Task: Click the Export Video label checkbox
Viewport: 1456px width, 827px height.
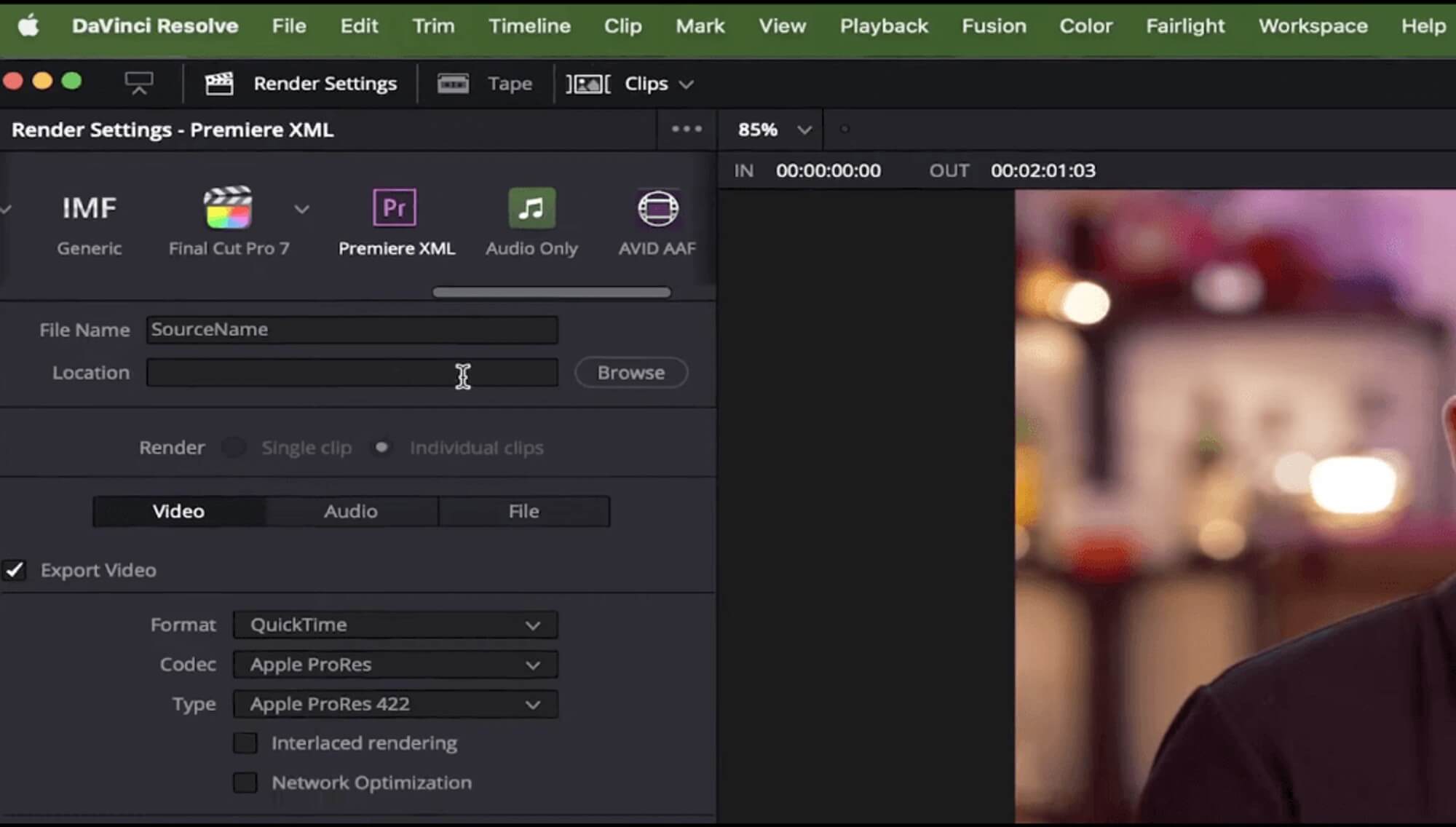Action: pyautogui.click(x=14, y=570)
